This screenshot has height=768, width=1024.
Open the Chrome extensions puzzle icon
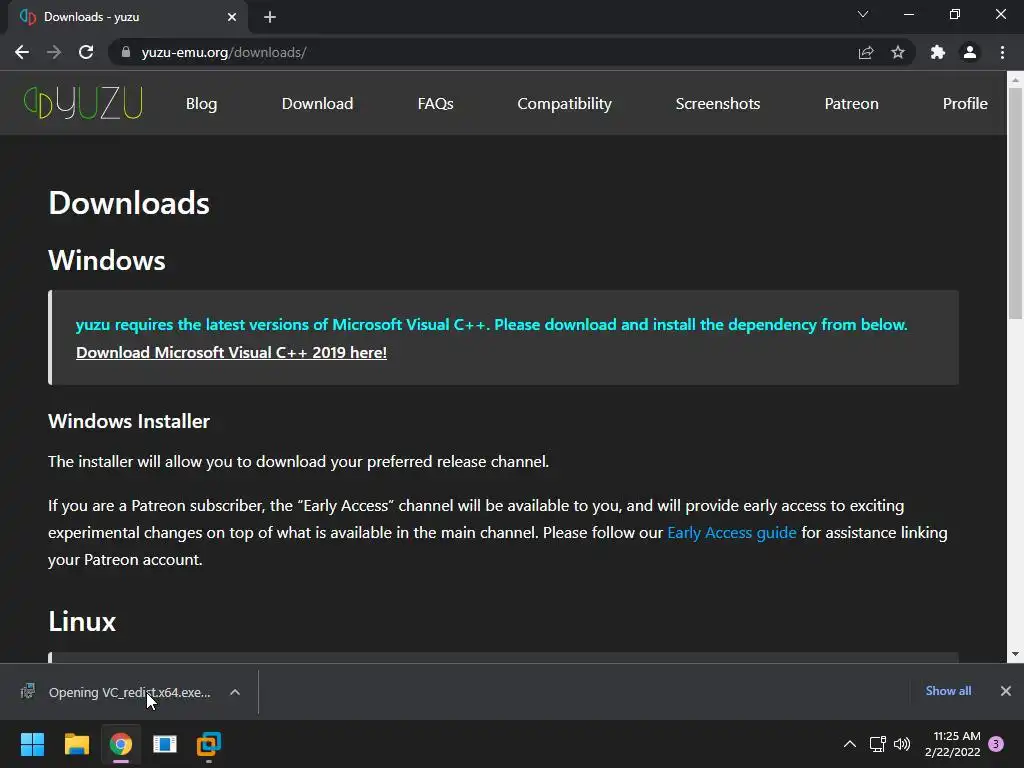937,52
